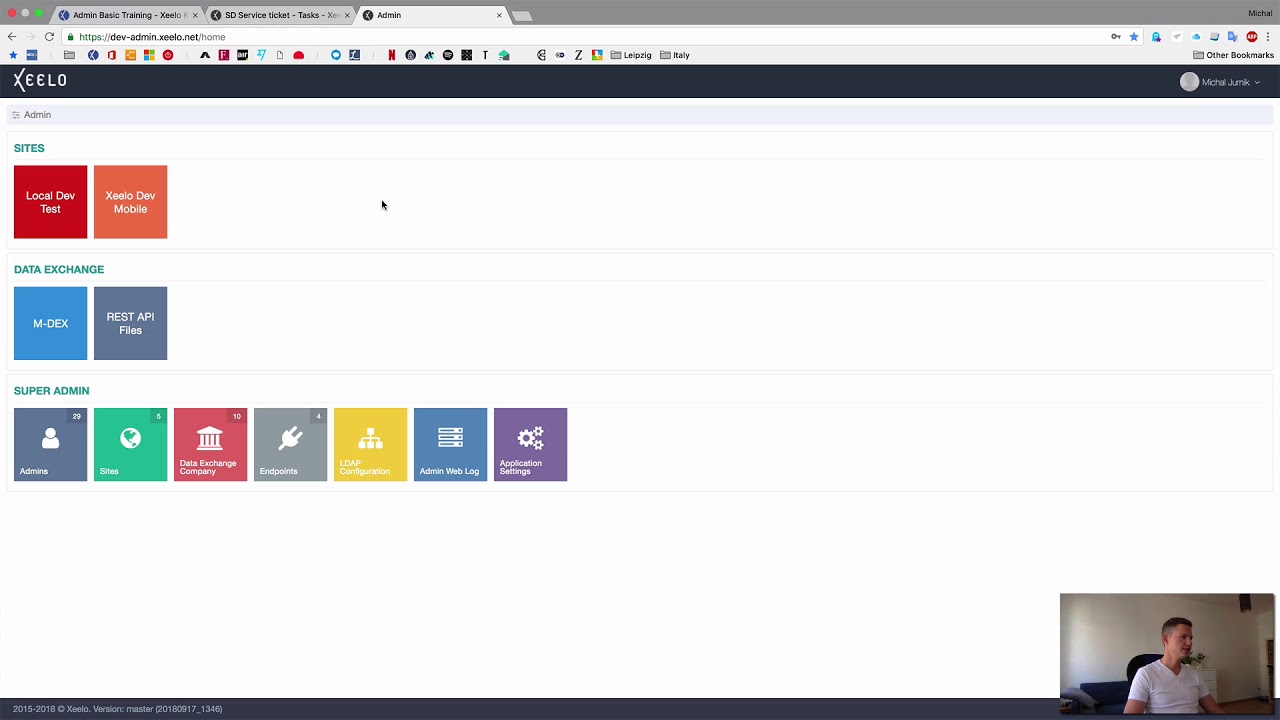The height and width of the screenshot is (720, 1280).
Task: Open the unnamed folder in bookmarks bar
Action: (69, 55)
